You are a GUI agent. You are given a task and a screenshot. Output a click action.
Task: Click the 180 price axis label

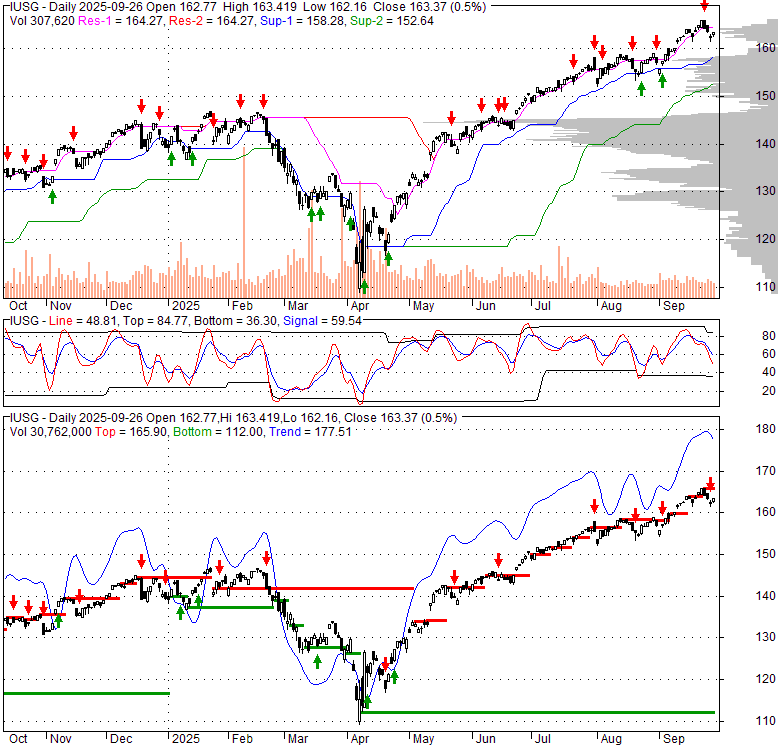click(765, 429)
